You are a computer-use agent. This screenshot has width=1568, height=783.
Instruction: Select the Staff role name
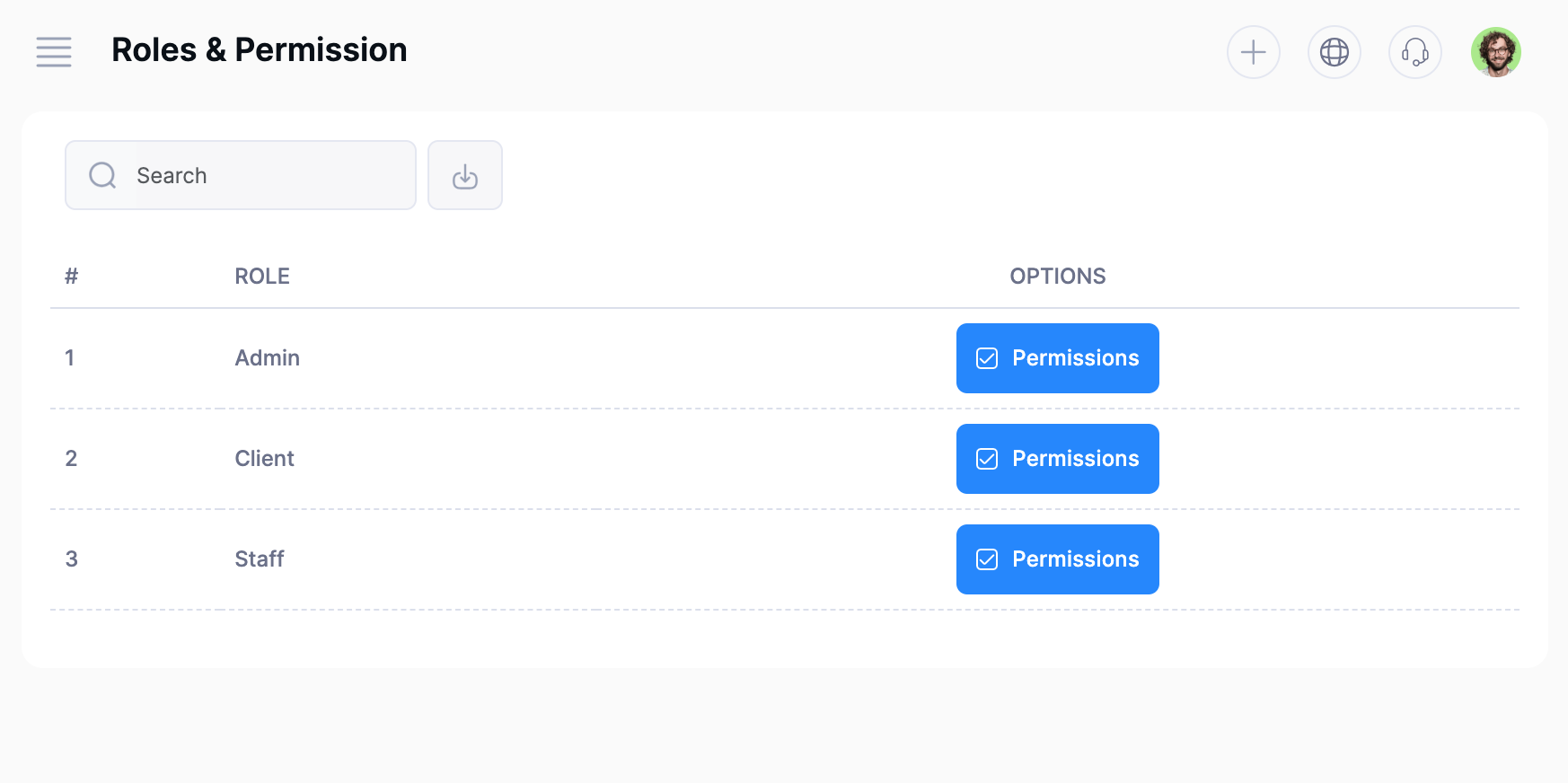(x=259, y=559)
